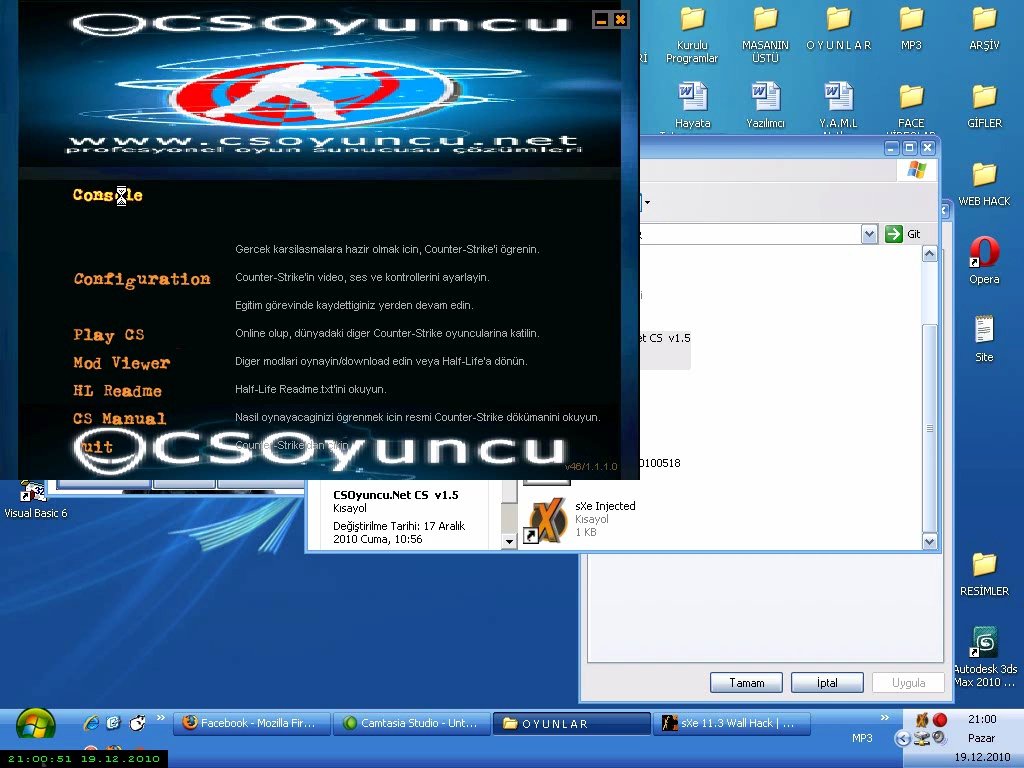Viewport: 1024px width, 768px height.
Task: Expand quick launch overflow chevron
Action: click(x=160, y=718)
